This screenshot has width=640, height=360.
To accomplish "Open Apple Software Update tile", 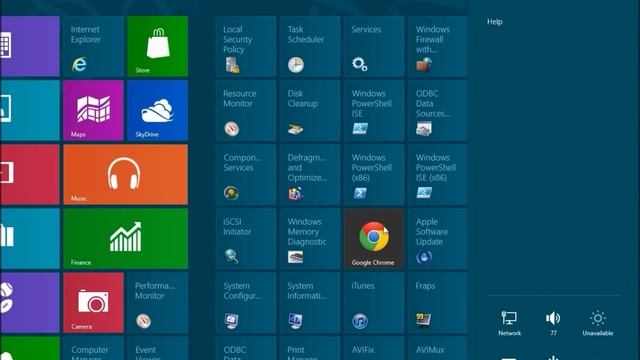I will click(438, 238).
